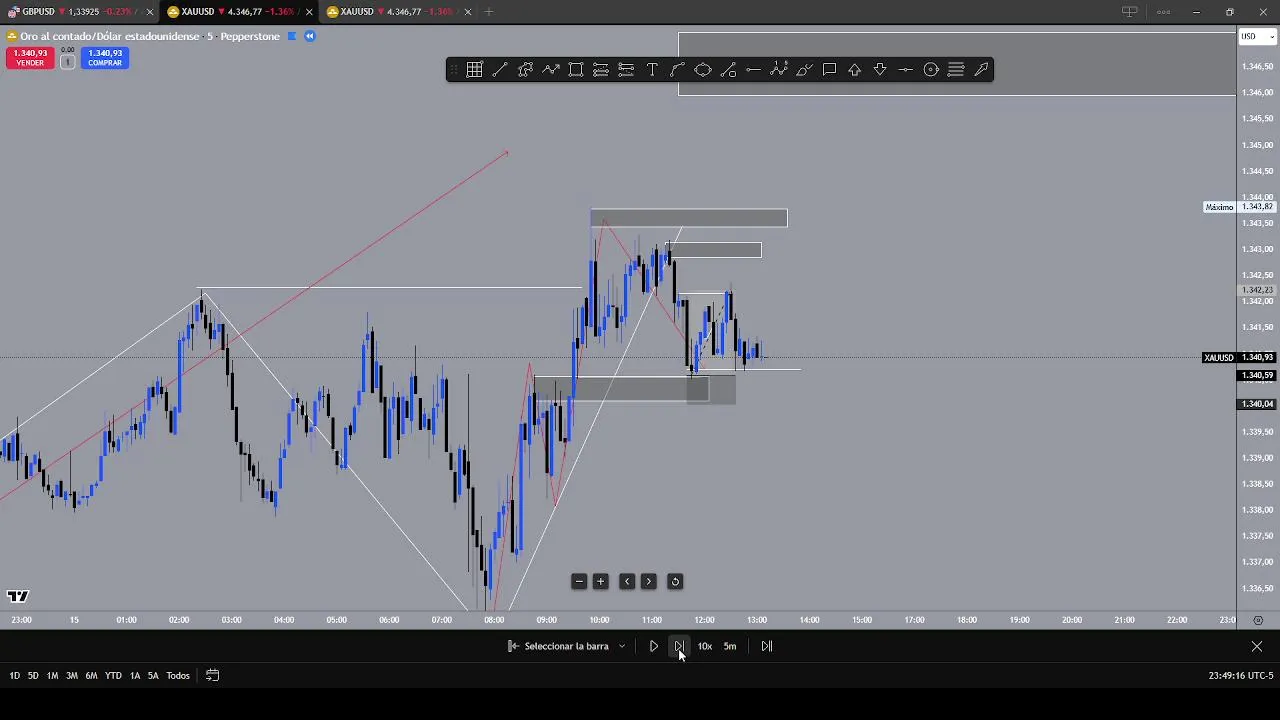Select the brush drawing tool

[x=804, y=69]
